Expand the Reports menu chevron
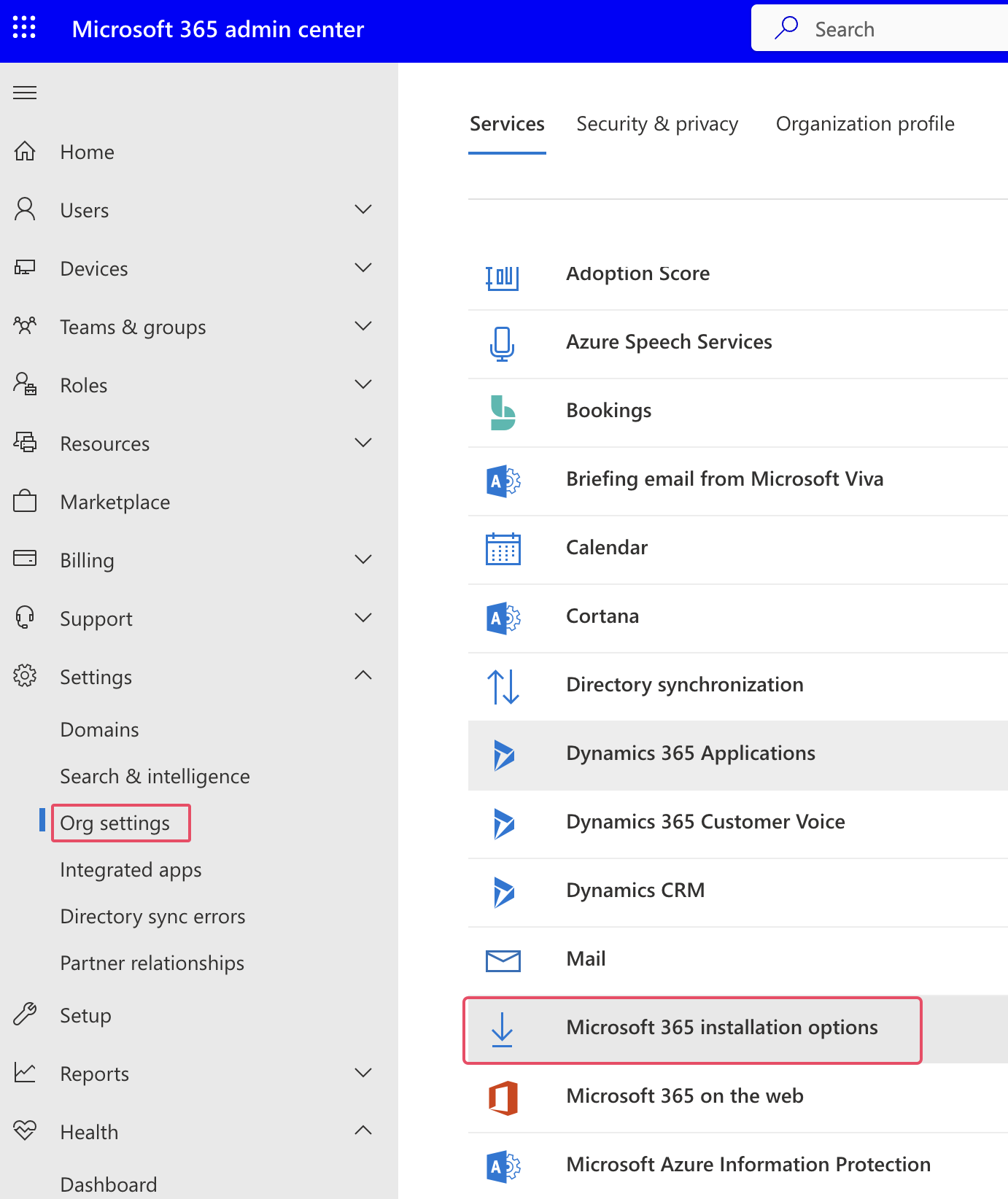Viewport: 1008px width, 1199px height. (x=363, y=1073)
